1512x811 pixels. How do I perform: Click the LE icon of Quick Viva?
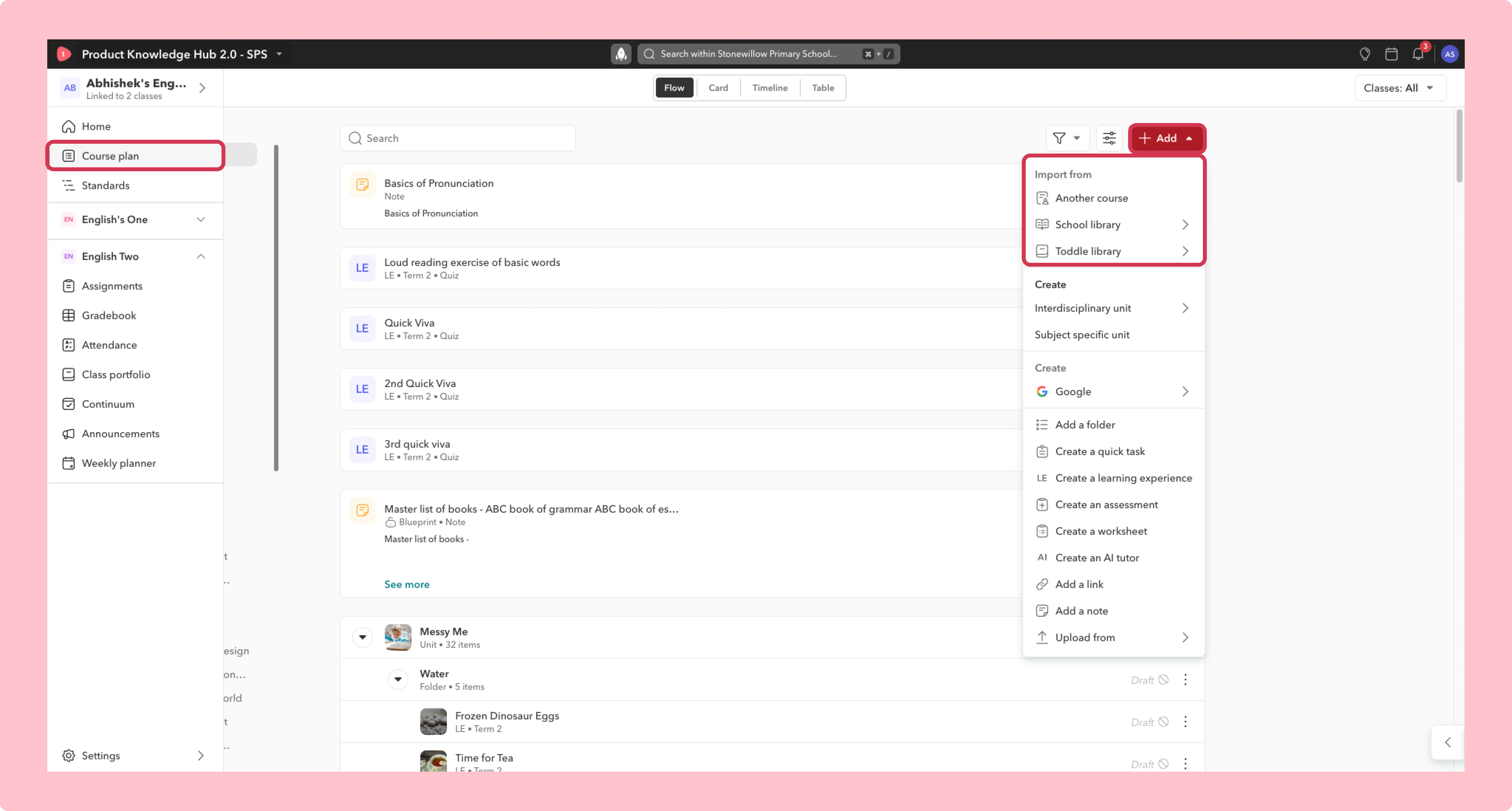pyautogui.click(x=362, y=329)
